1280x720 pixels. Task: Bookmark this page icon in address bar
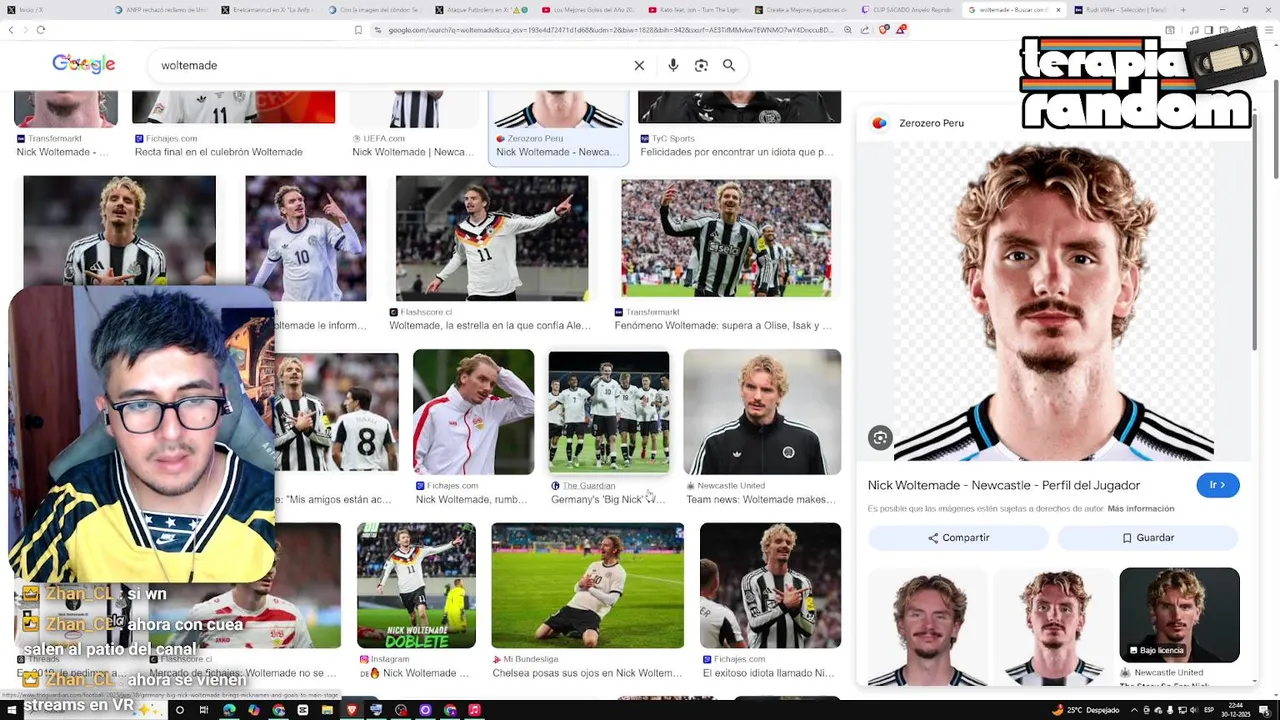point(358,30)
